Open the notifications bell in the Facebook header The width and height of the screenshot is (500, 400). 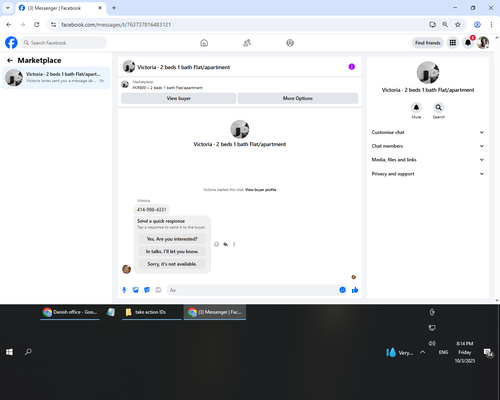tap(468, 43)
